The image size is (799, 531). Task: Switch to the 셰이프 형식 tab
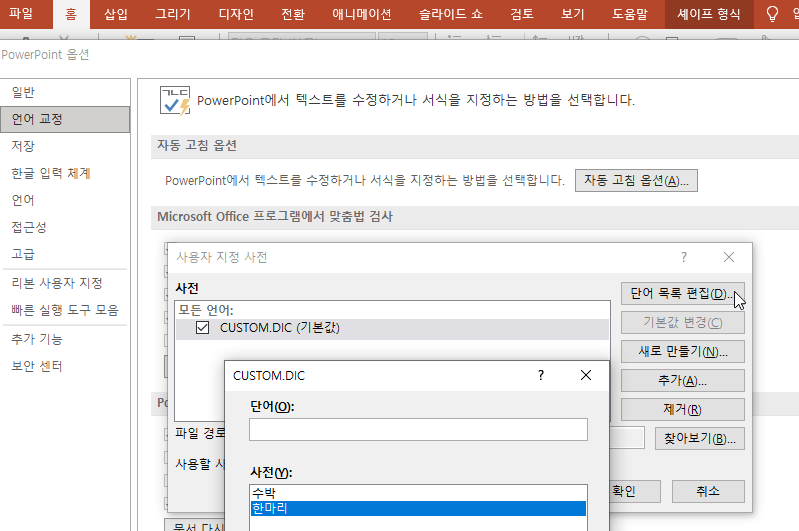(x=709, y=14)
